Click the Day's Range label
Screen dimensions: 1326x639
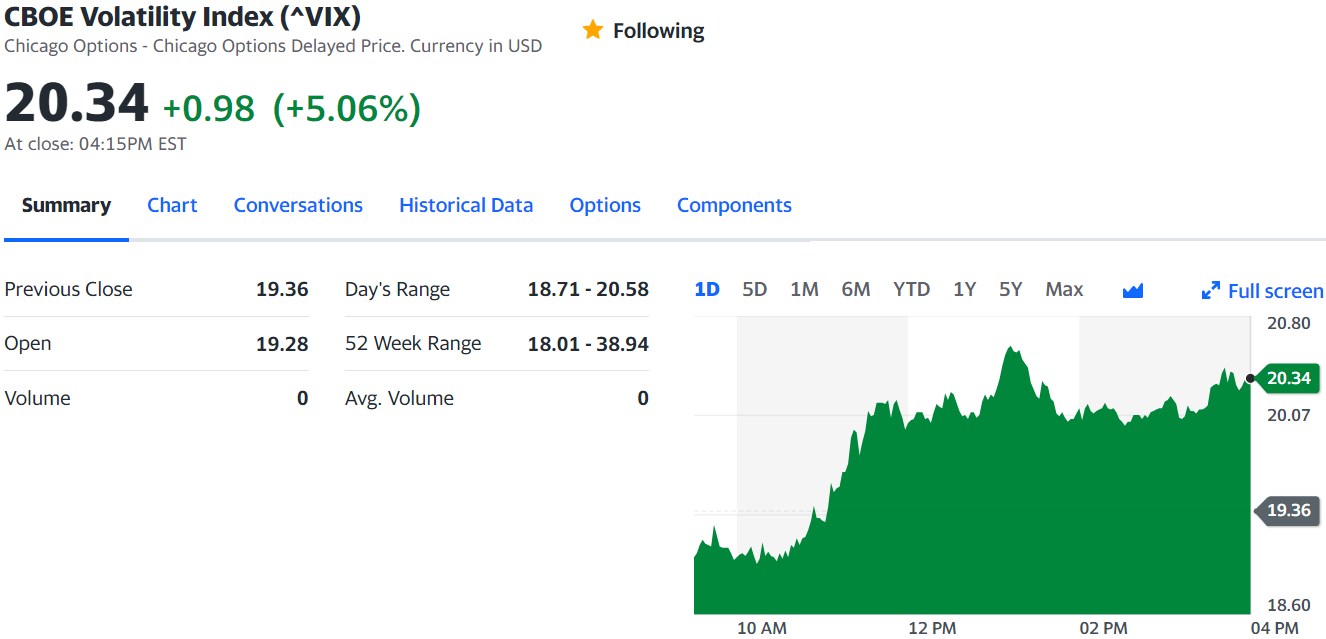(397, 289)
